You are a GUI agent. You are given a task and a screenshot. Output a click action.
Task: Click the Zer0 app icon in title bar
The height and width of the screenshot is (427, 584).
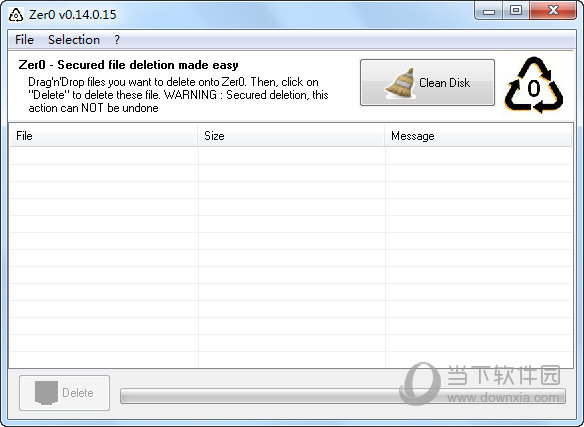pos(16,15)
